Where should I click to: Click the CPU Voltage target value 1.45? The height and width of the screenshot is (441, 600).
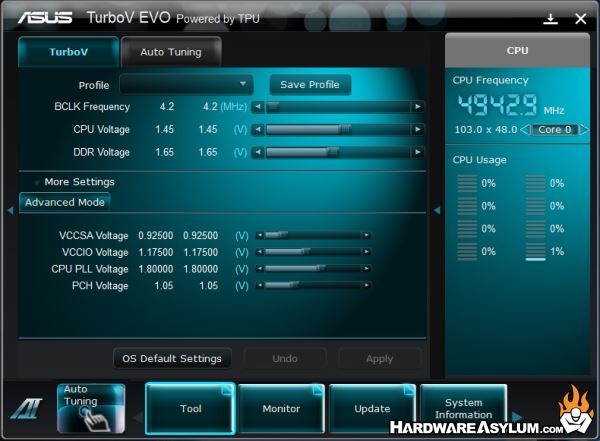208,129
